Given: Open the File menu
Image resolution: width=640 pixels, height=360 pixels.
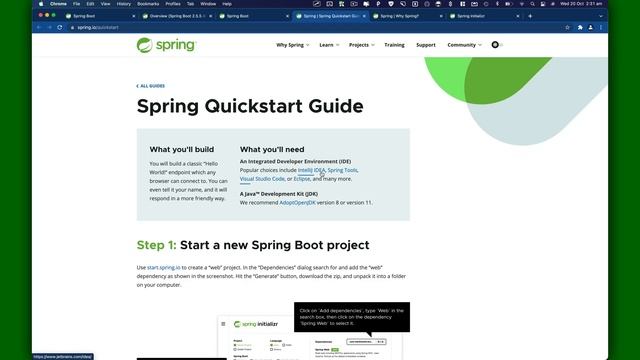Looking at the screenshot, I should coord(76,4).
